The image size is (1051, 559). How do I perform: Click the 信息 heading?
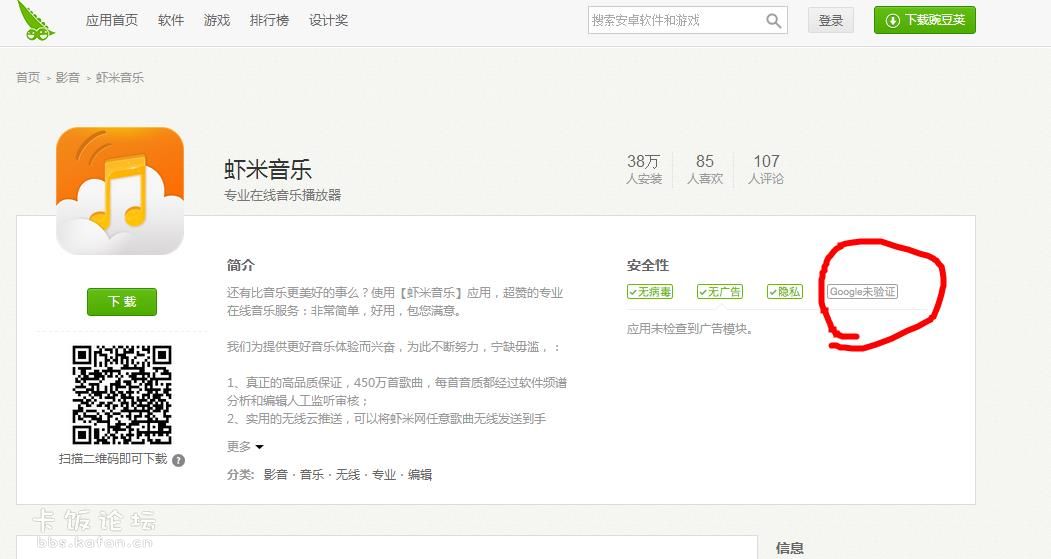[x=790, y=548]
